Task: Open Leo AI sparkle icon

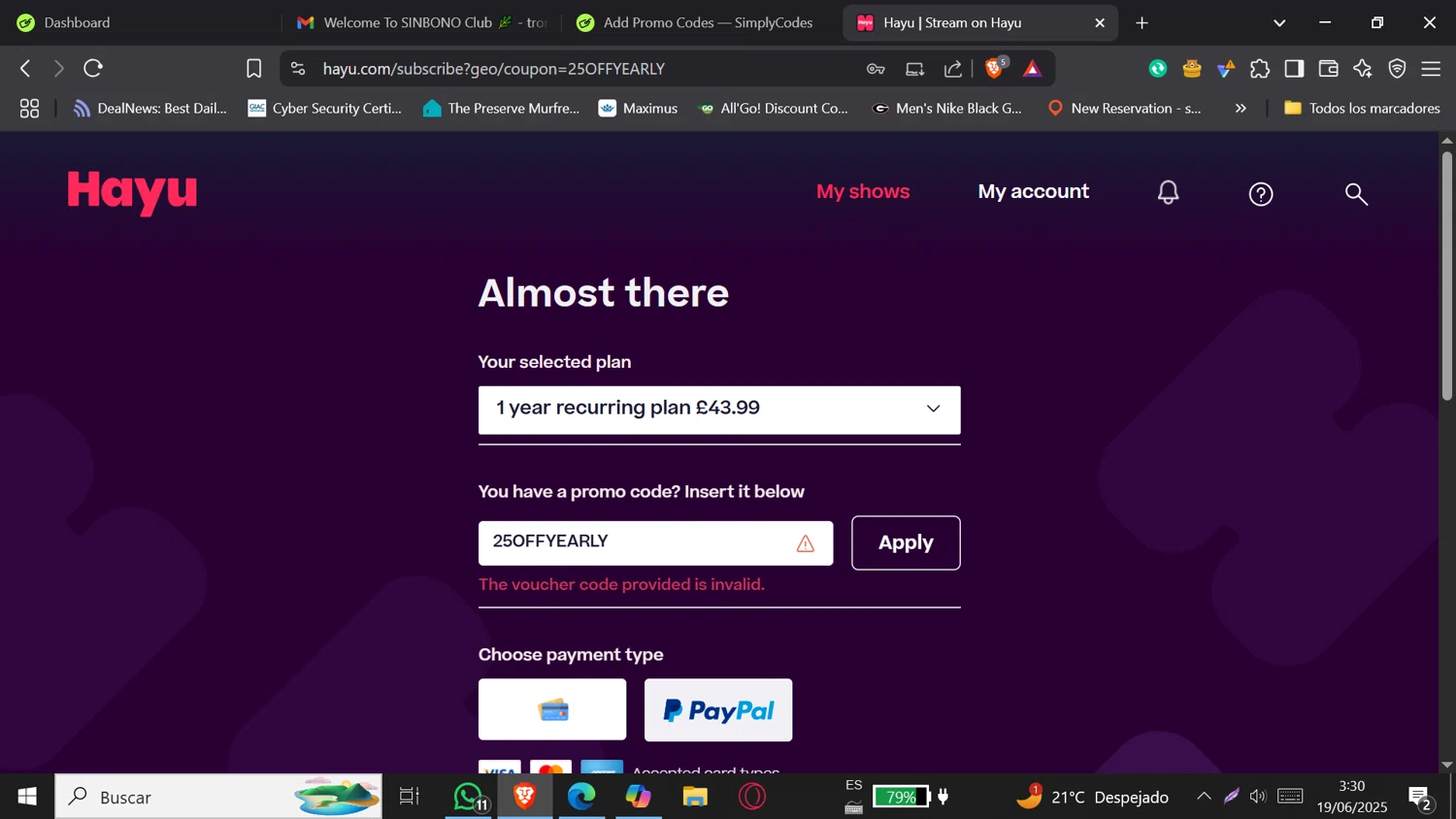Action: [x=1363, y=68]
